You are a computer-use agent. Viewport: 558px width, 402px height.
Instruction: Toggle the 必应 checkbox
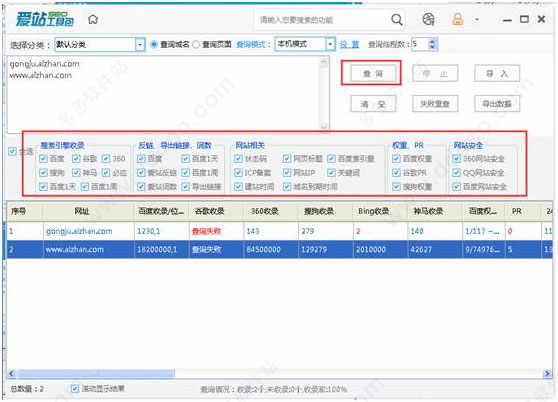(106, 173)
